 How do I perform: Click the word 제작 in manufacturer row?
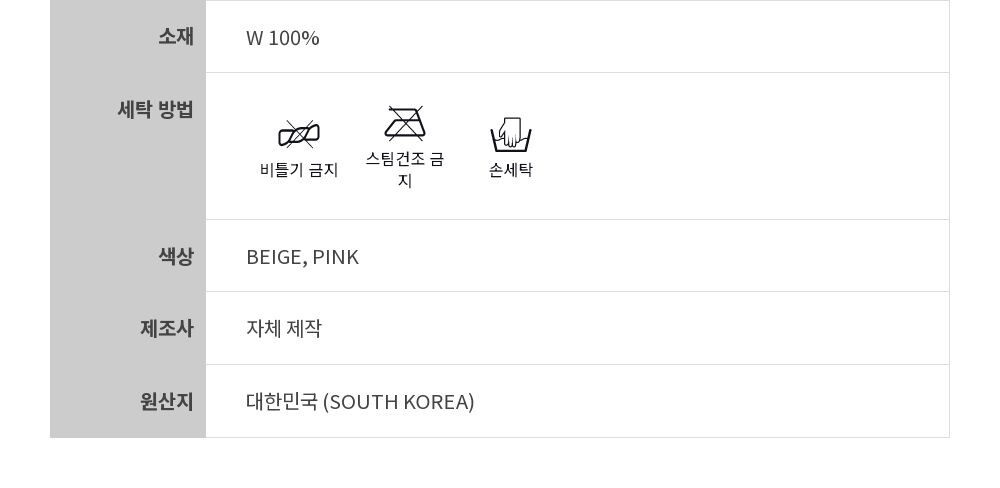305,329
